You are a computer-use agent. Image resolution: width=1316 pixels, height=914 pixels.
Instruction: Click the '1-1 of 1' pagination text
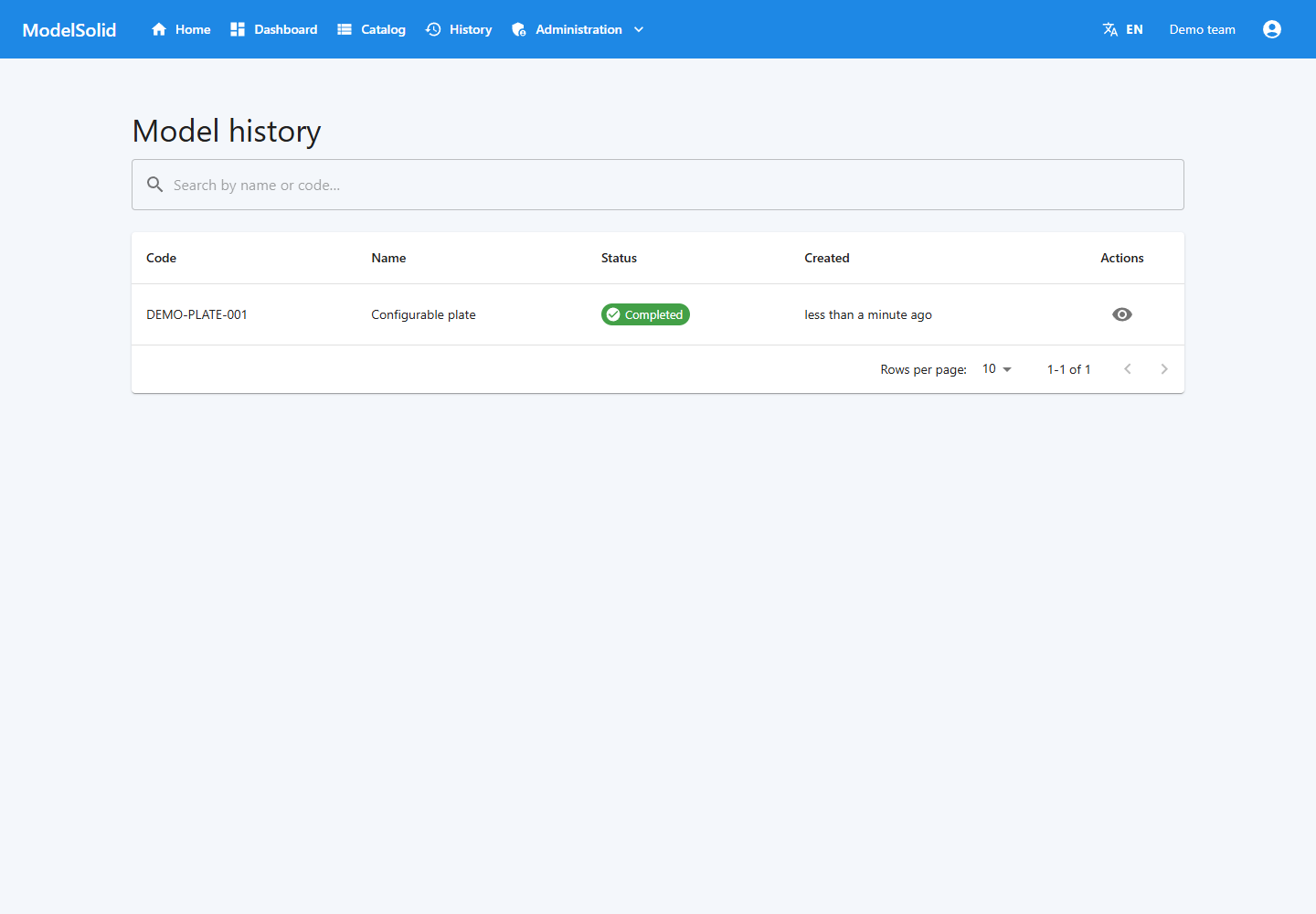click(x=1069, y=369)
